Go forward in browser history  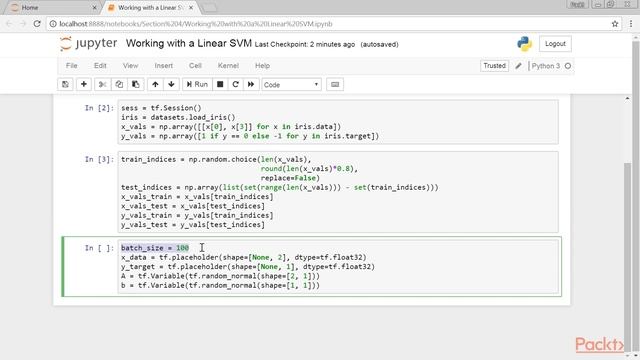[x=23, y=24]
